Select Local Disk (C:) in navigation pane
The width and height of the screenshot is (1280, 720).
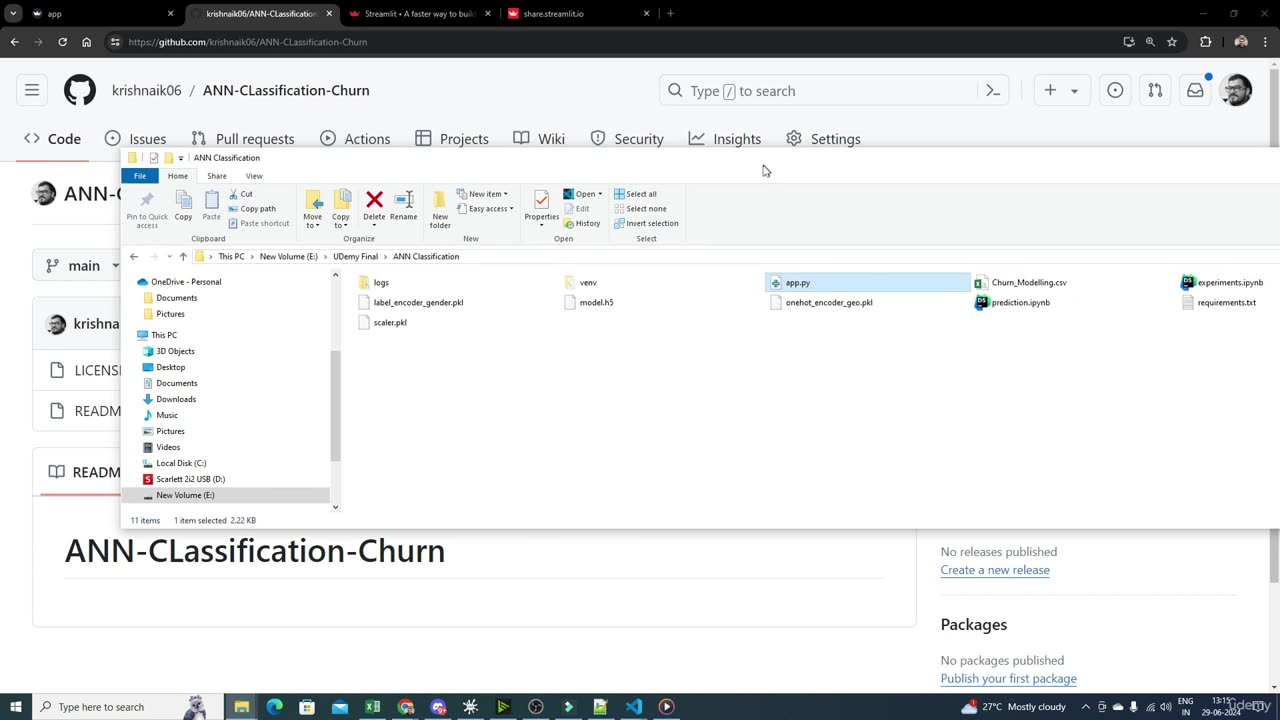coord(180,463)
